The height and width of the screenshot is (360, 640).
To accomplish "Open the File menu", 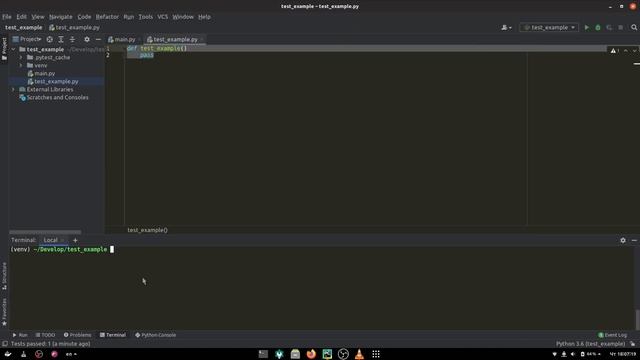I will (7, 17).
